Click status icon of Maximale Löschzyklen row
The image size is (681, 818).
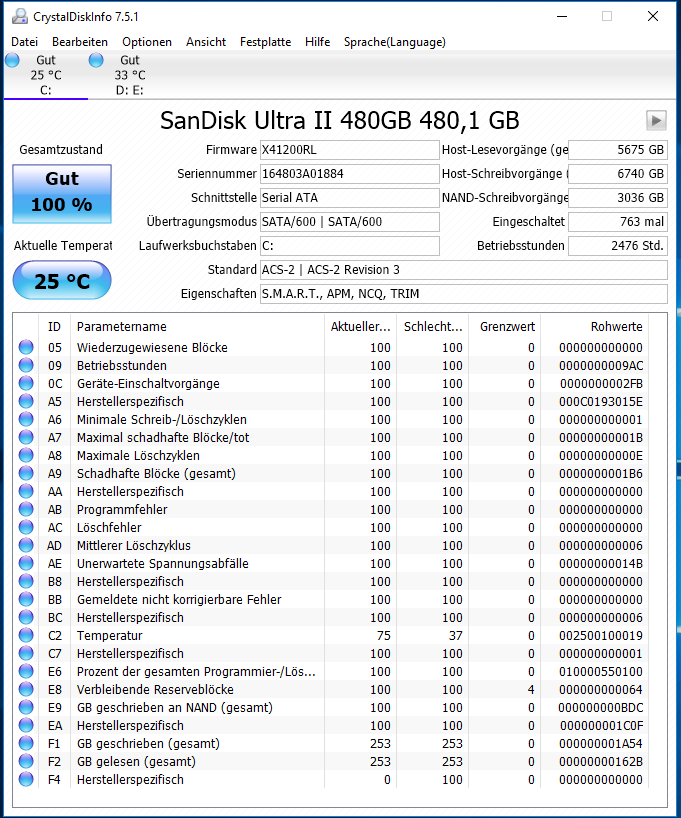[x=26, y=455]
